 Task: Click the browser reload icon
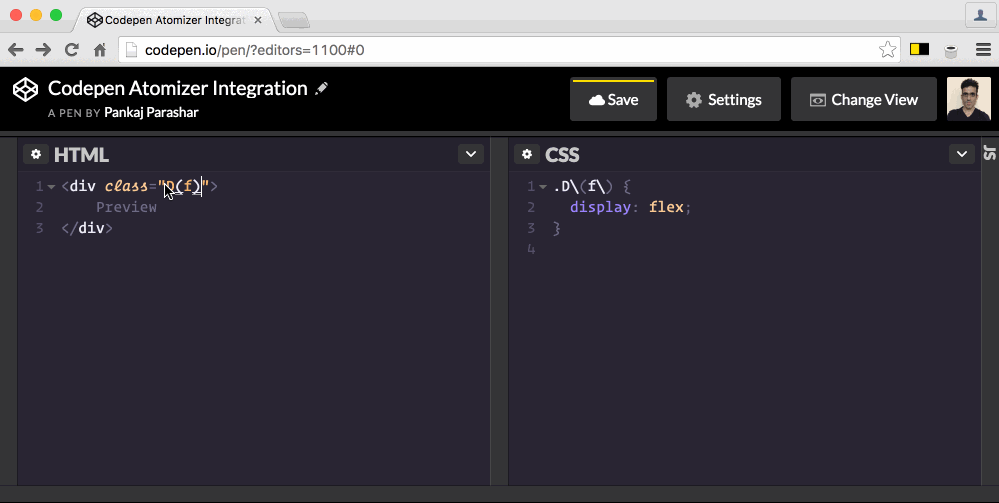pos(72,50)
